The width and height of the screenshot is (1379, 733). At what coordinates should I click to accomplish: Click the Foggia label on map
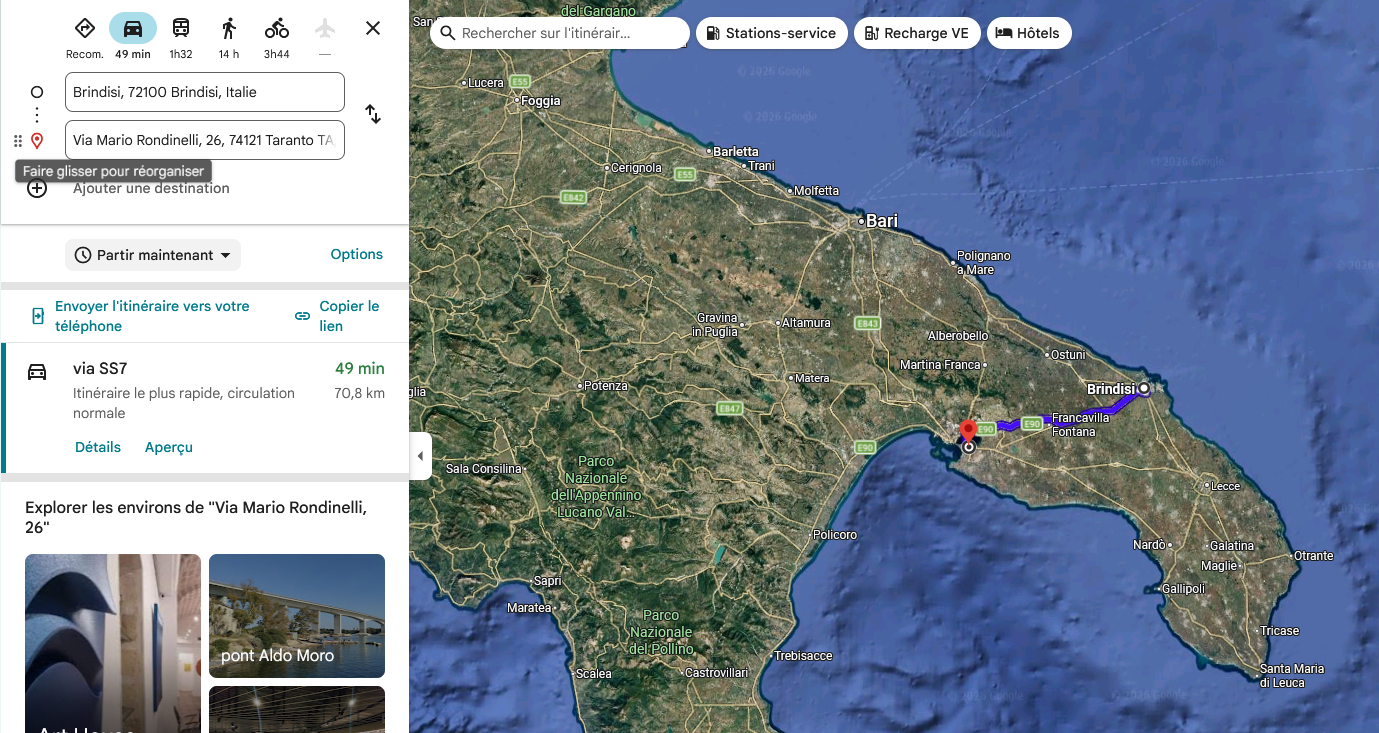click(x=541, y=101)
